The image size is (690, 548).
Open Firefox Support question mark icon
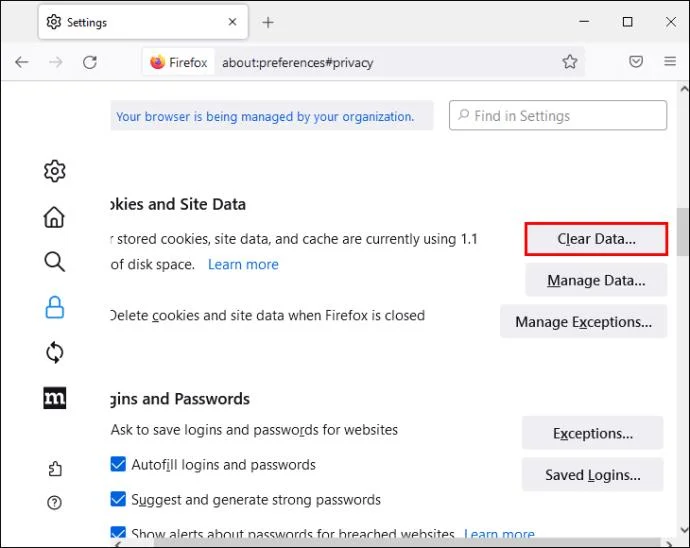click(54, 502)
